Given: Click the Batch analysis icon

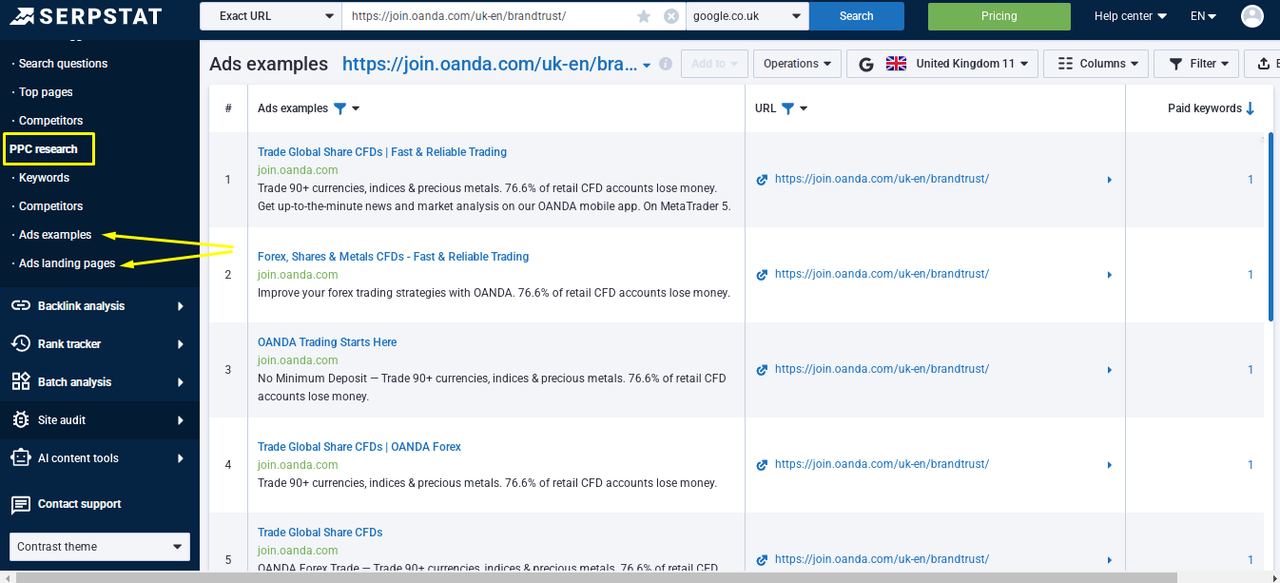Looking at the screenshot, I should (21, 382).
